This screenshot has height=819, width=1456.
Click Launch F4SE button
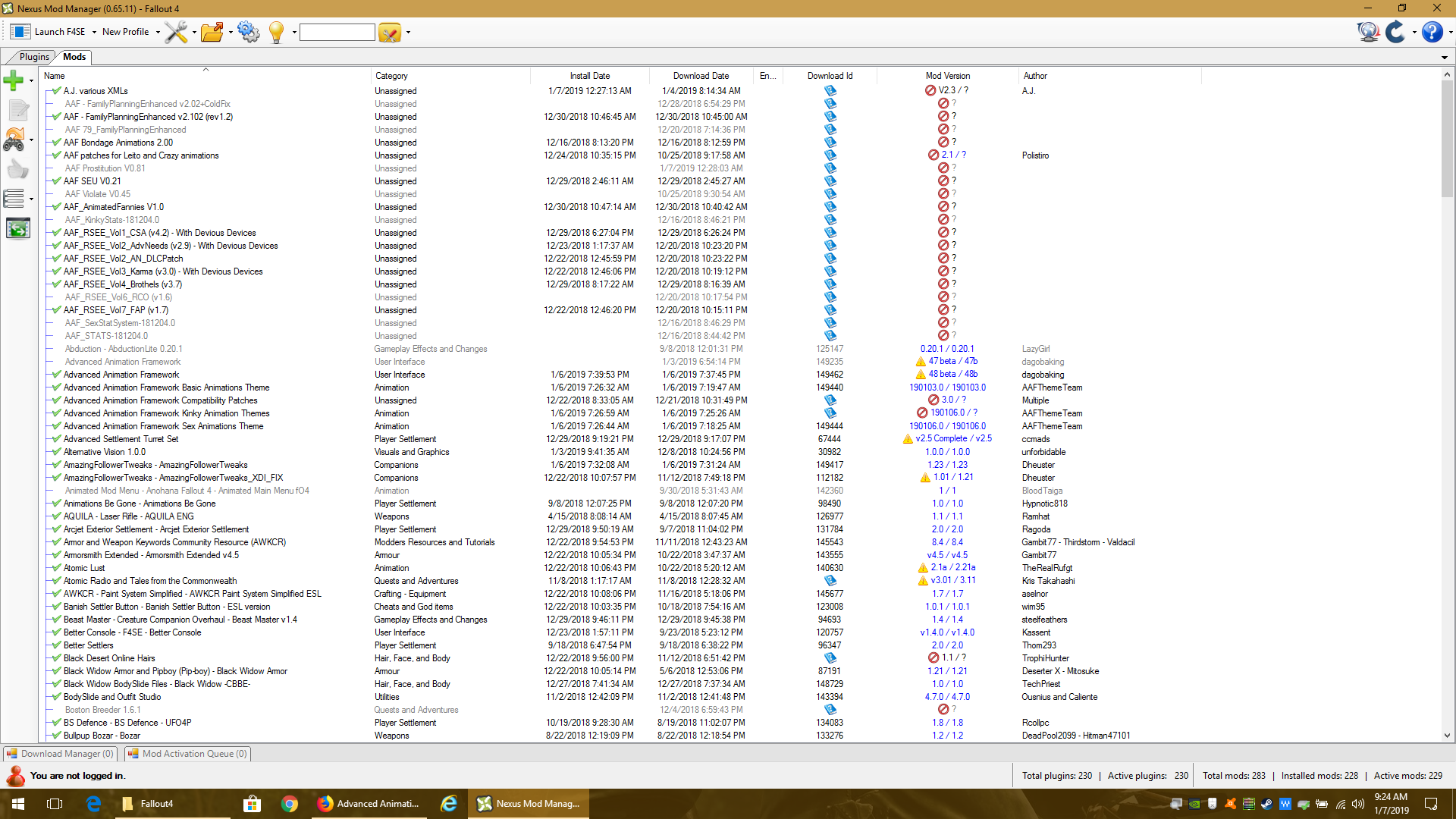[x=49, y=32]
